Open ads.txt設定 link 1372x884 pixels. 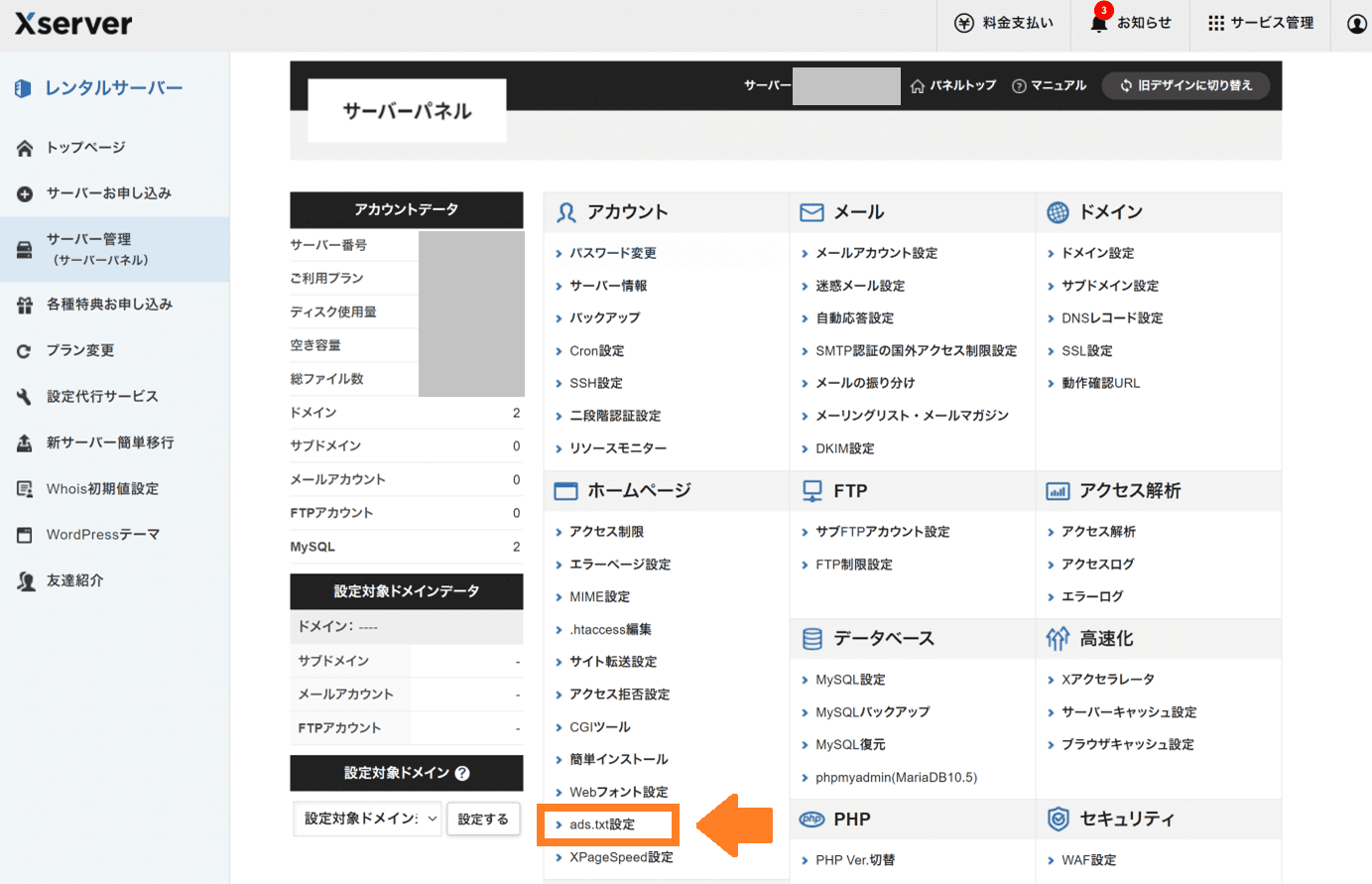[602, 824]
